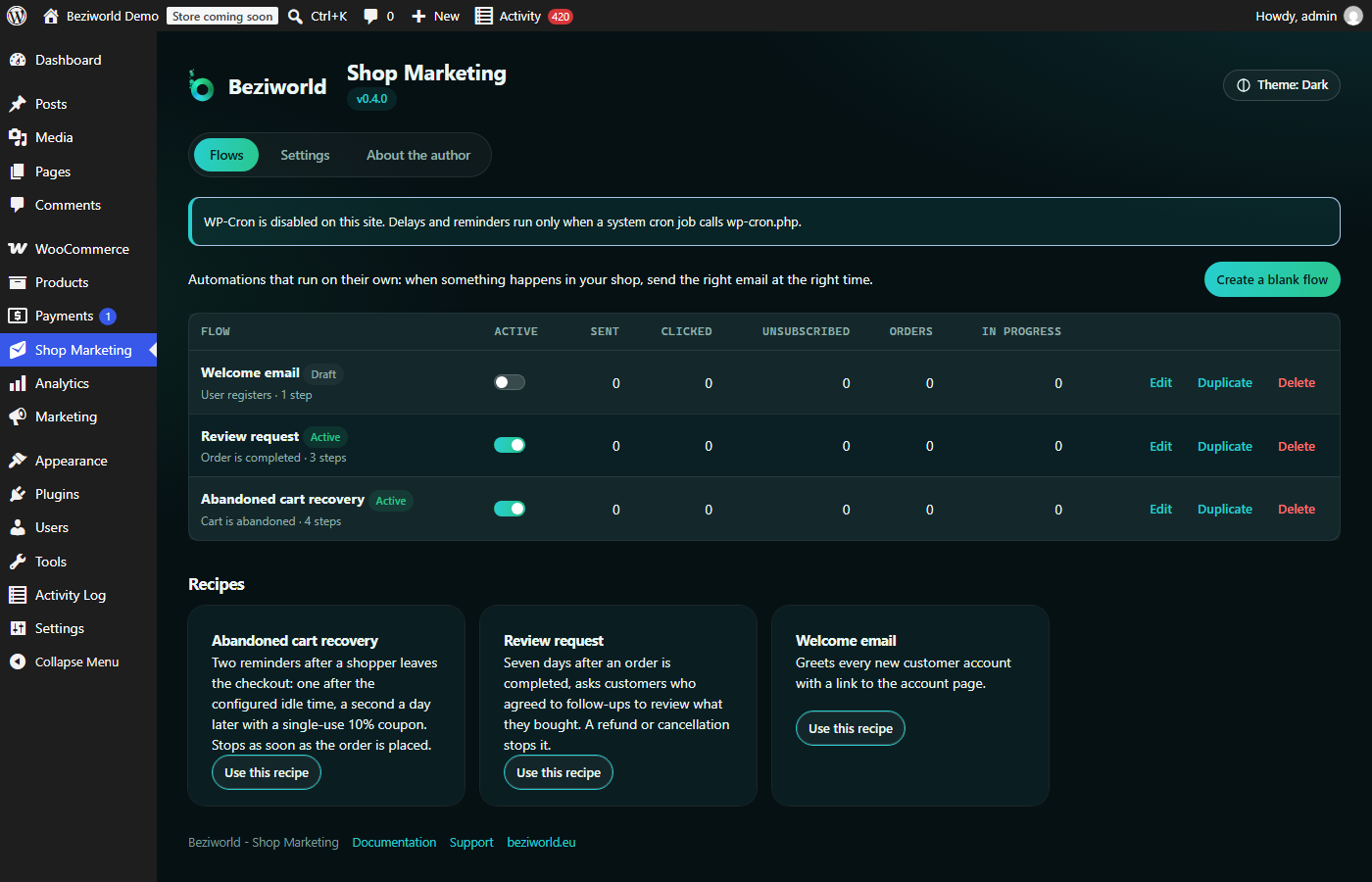Switch to the plugin Settings tab
This screenshot has height=882, width=1372.
pos(305,155)
